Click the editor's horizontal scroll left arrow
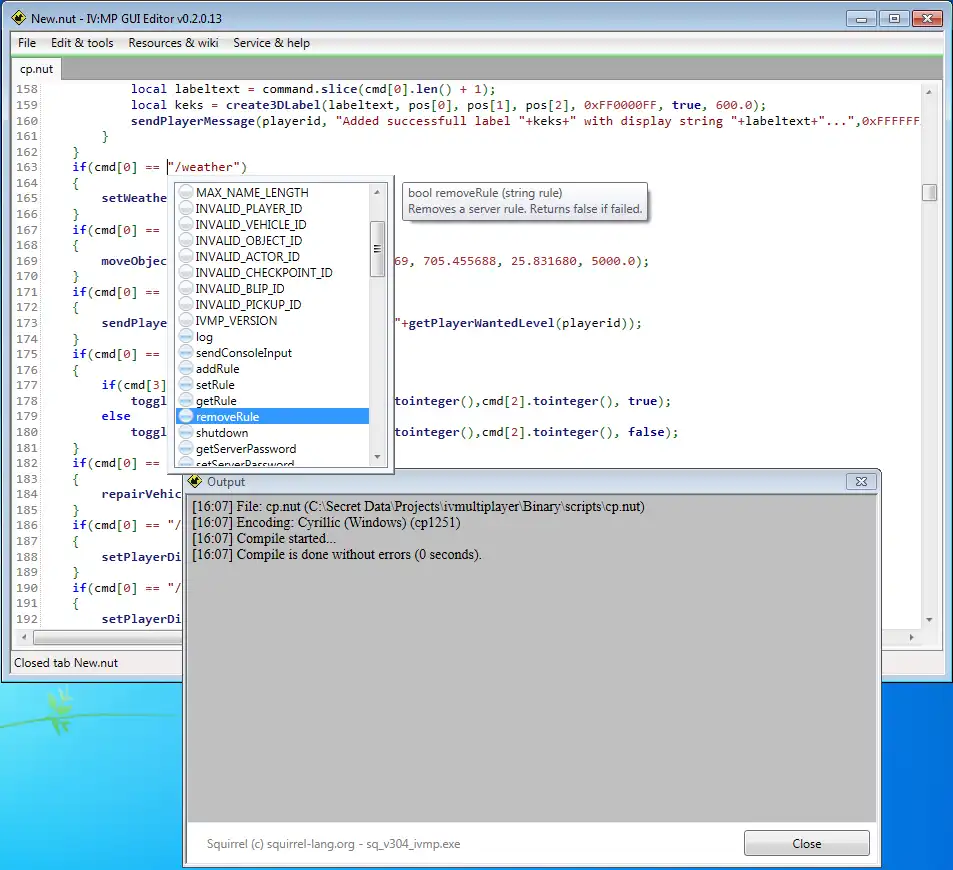The height and width of the screenshot is (870, 953). coord(24,637)
